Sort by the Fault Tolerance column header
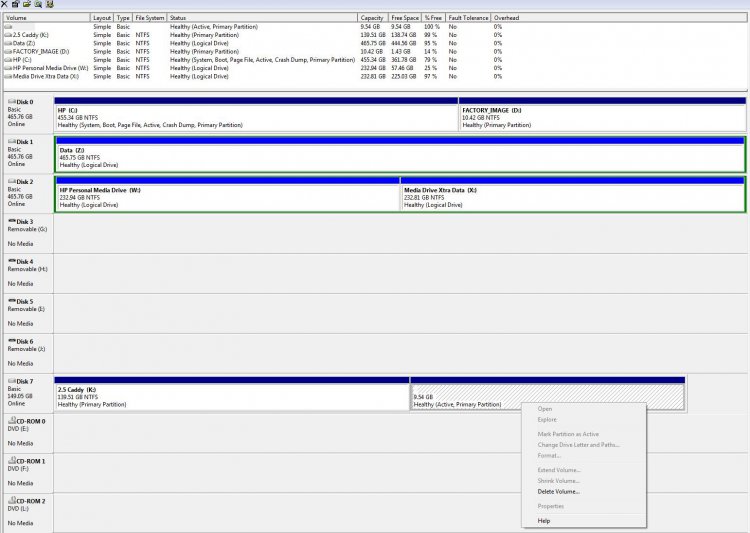 [468, 18]
